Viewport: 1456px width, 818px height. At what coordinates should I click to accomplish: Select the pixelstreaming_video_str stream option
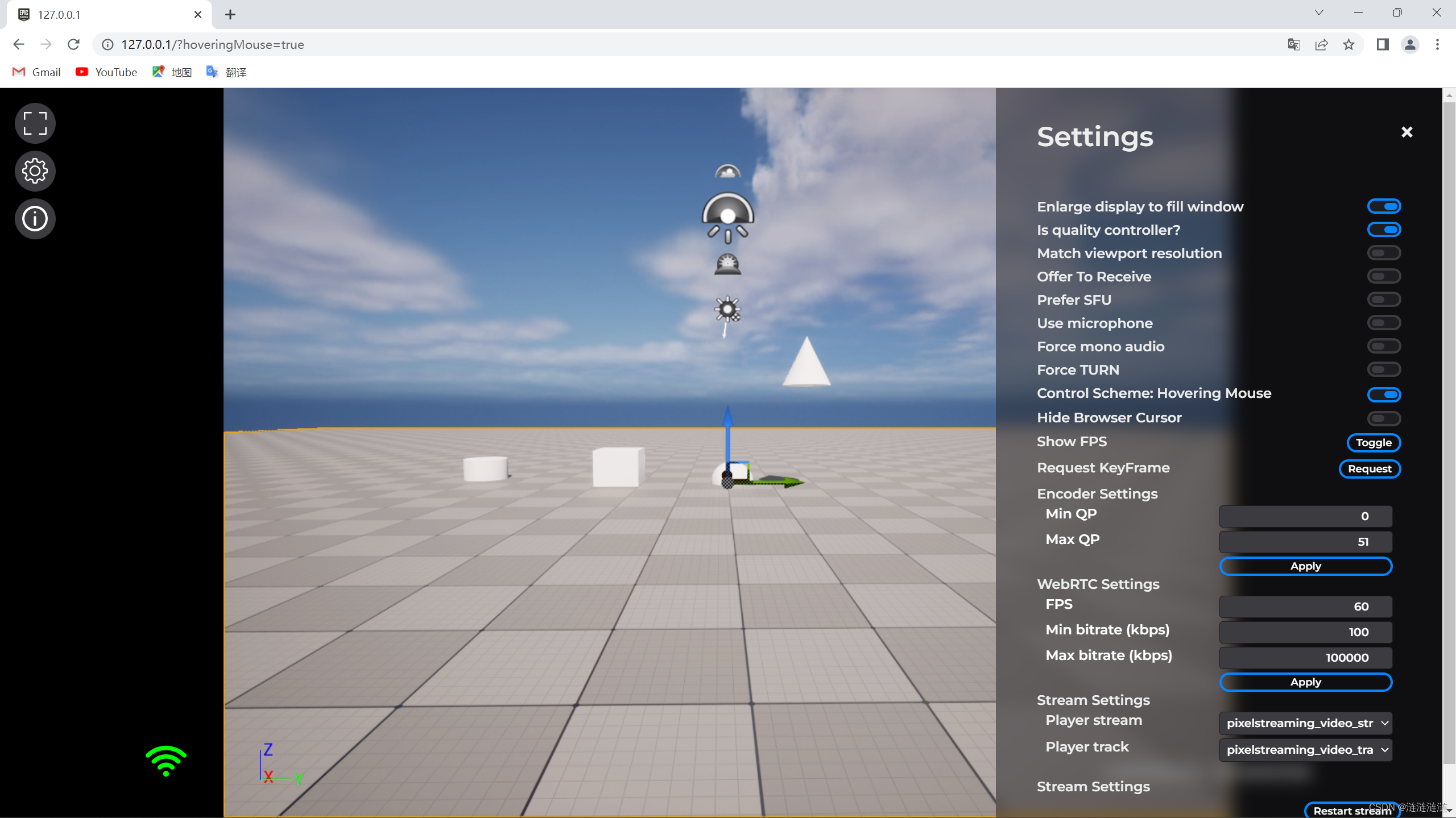pyautogui.click(x=1305, y=722)
